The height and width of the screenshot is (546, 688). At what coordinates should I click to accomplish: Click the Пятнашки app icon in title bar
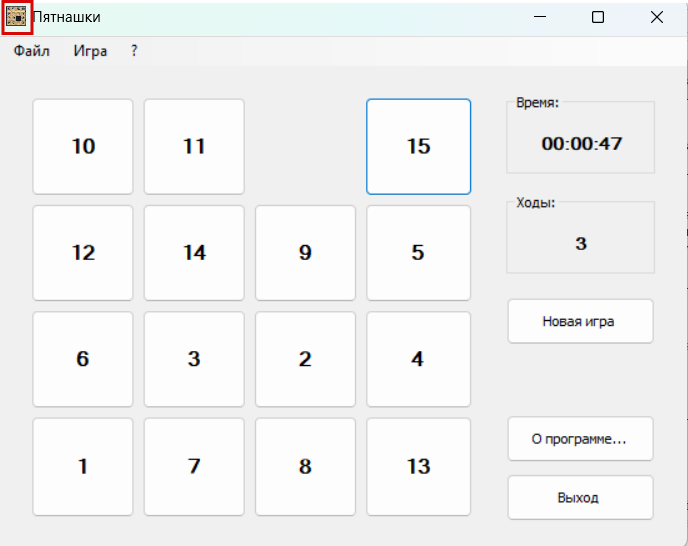click(16, 18)
